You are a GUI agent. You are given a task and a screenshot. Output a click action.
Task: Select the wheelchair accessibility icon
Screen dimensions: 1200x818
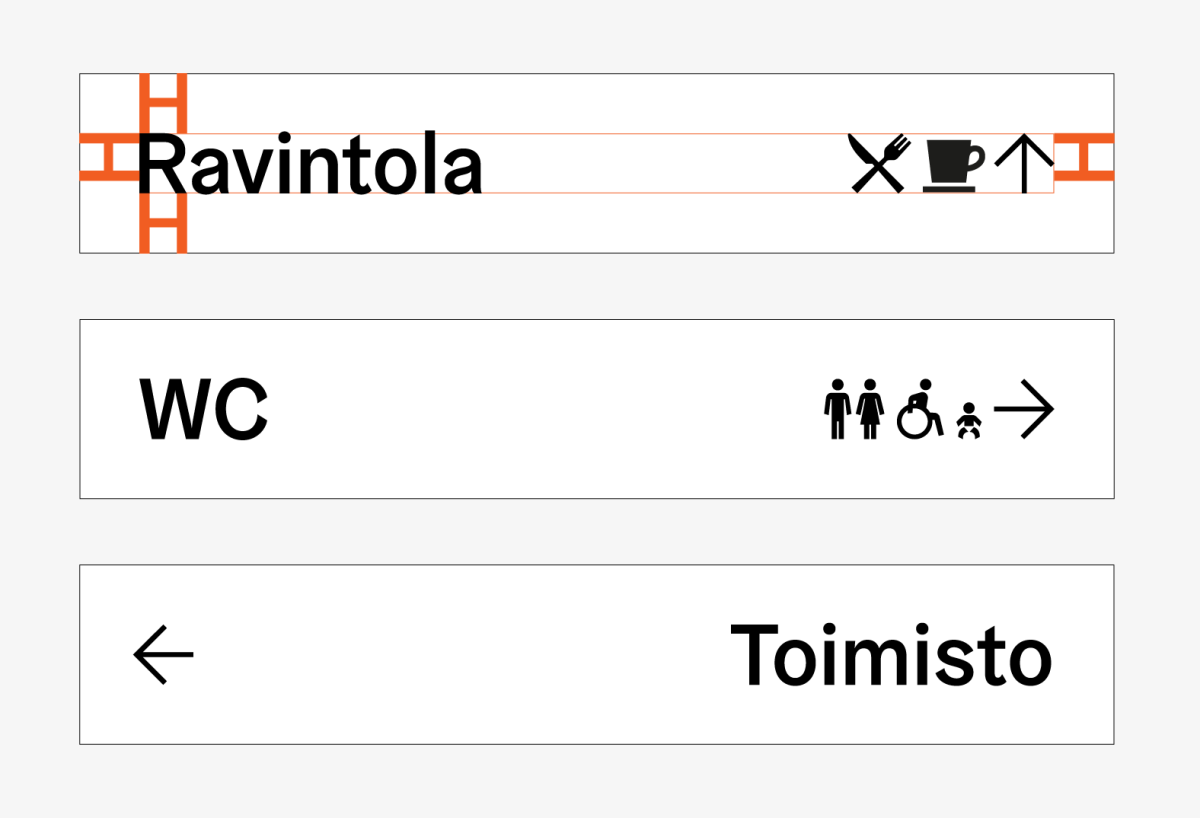[919, 409]
